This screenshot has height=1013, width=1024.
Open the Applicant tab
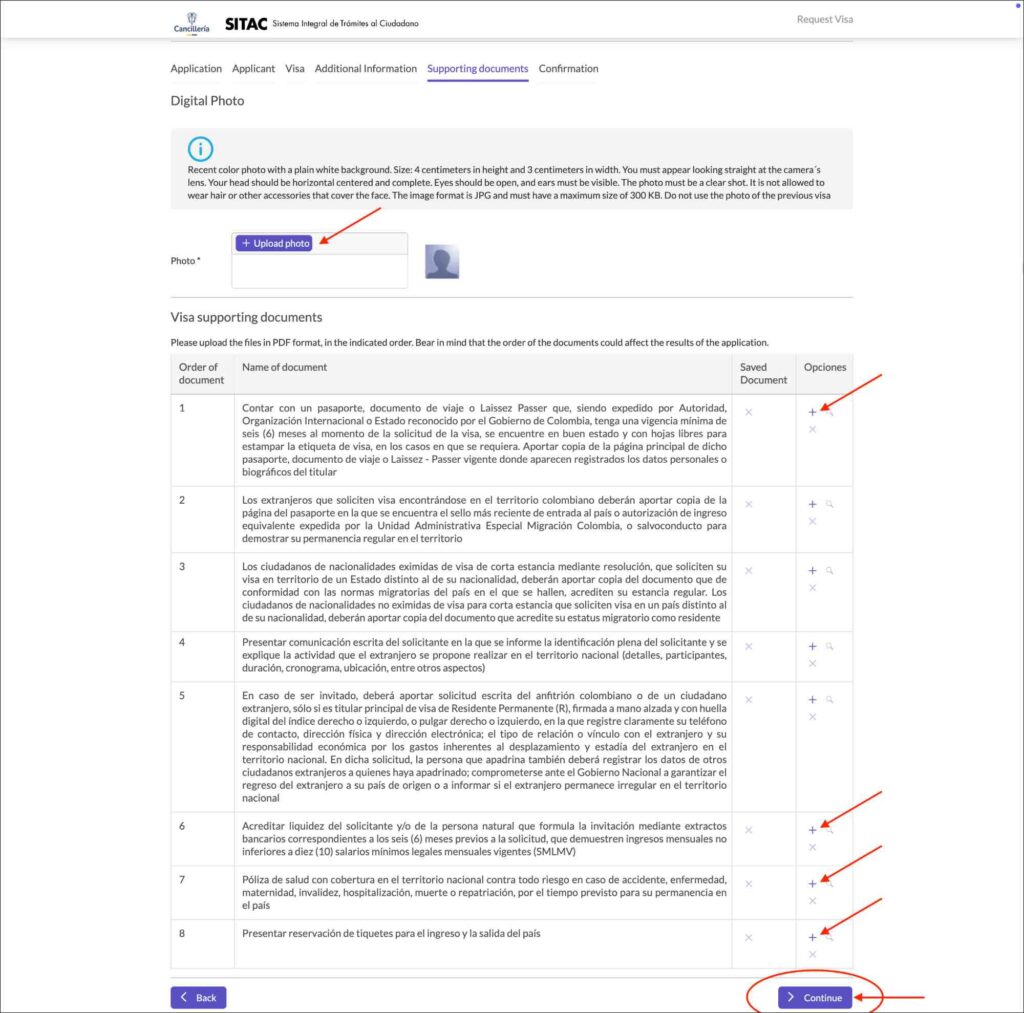click(x=253, y=68)
